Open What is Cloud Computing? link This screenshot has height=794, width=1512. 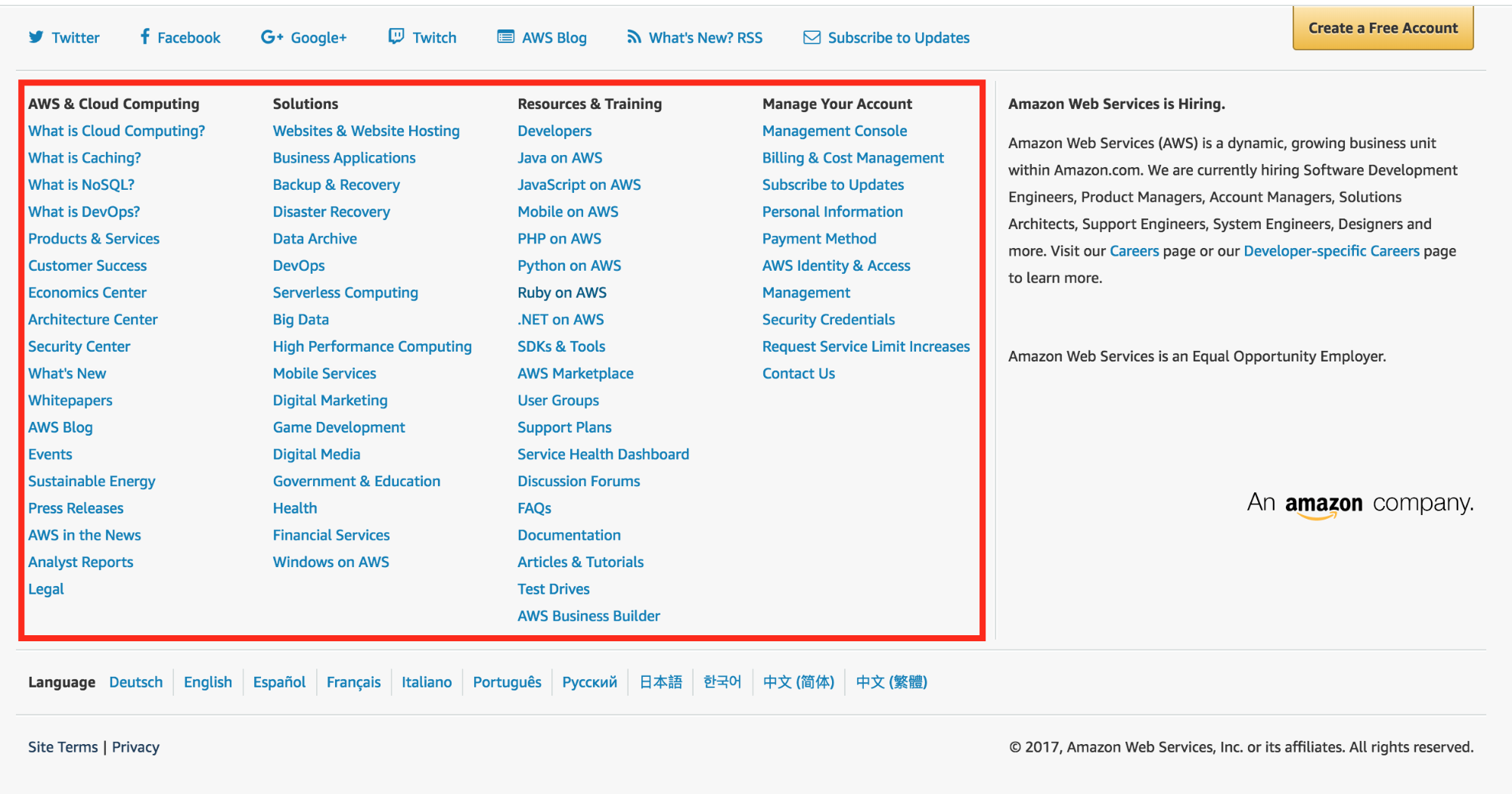pos(116,131)
